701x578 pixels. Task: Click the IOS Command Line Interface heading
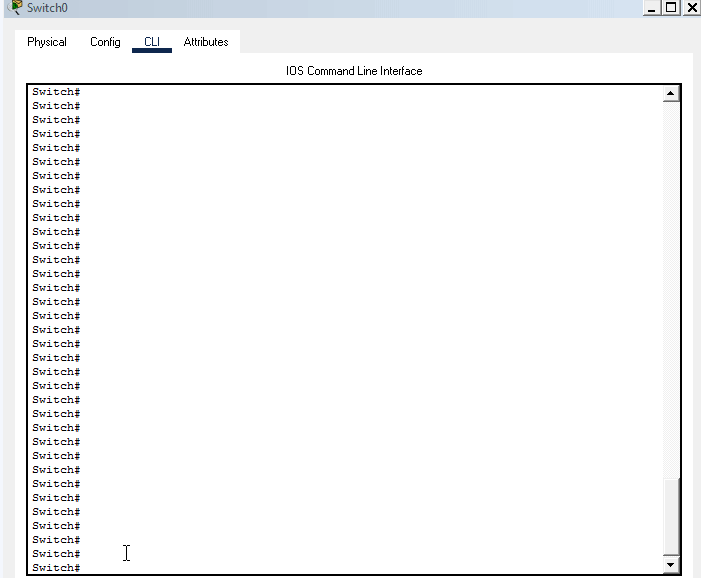354,71
